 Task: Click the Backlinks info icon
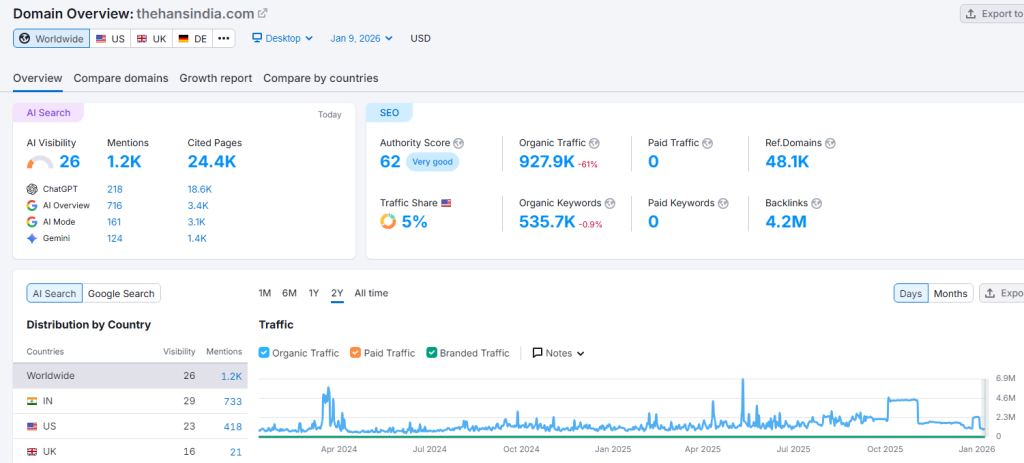pyautogui.click(x=817, y=203)
